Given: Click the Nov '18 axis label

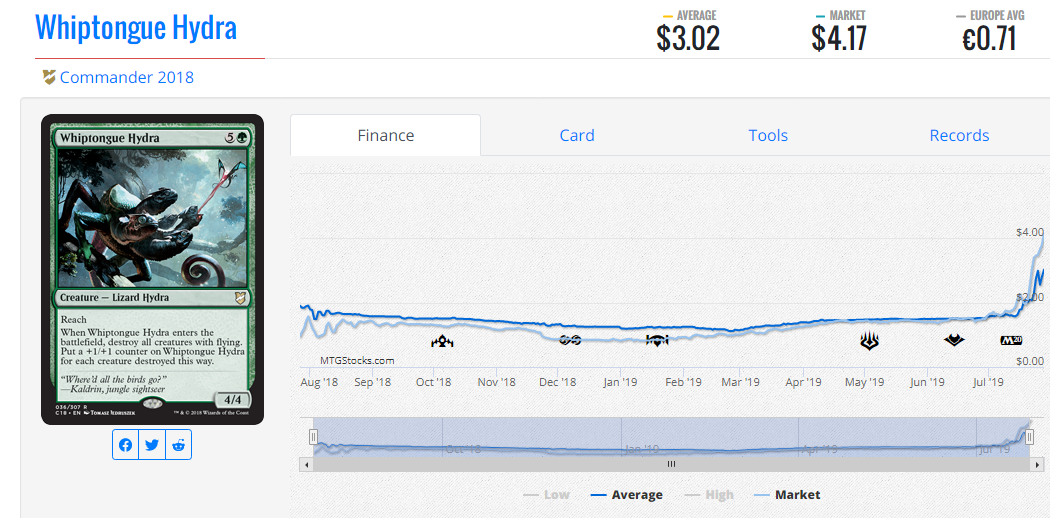Looking at the screenshot, I should [496, 382].
